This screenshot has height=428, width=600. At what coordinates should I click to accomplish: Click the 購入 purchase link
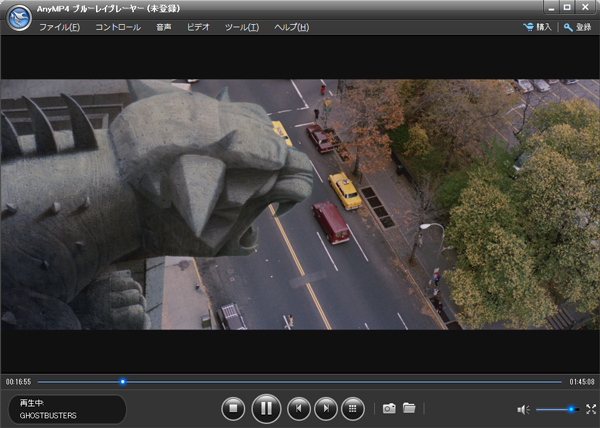click(x=537, y=27)
